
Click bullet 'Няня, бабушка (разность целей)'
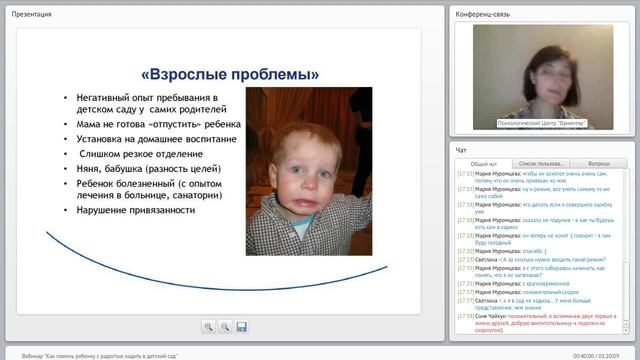pyautogui.click(x=149, y=169)
